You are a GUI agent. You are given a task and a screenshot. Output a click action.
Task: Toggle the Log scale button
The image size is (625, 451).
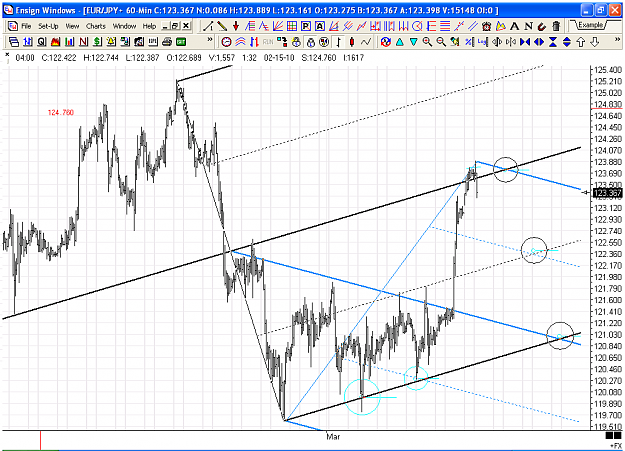coord(483,41)
